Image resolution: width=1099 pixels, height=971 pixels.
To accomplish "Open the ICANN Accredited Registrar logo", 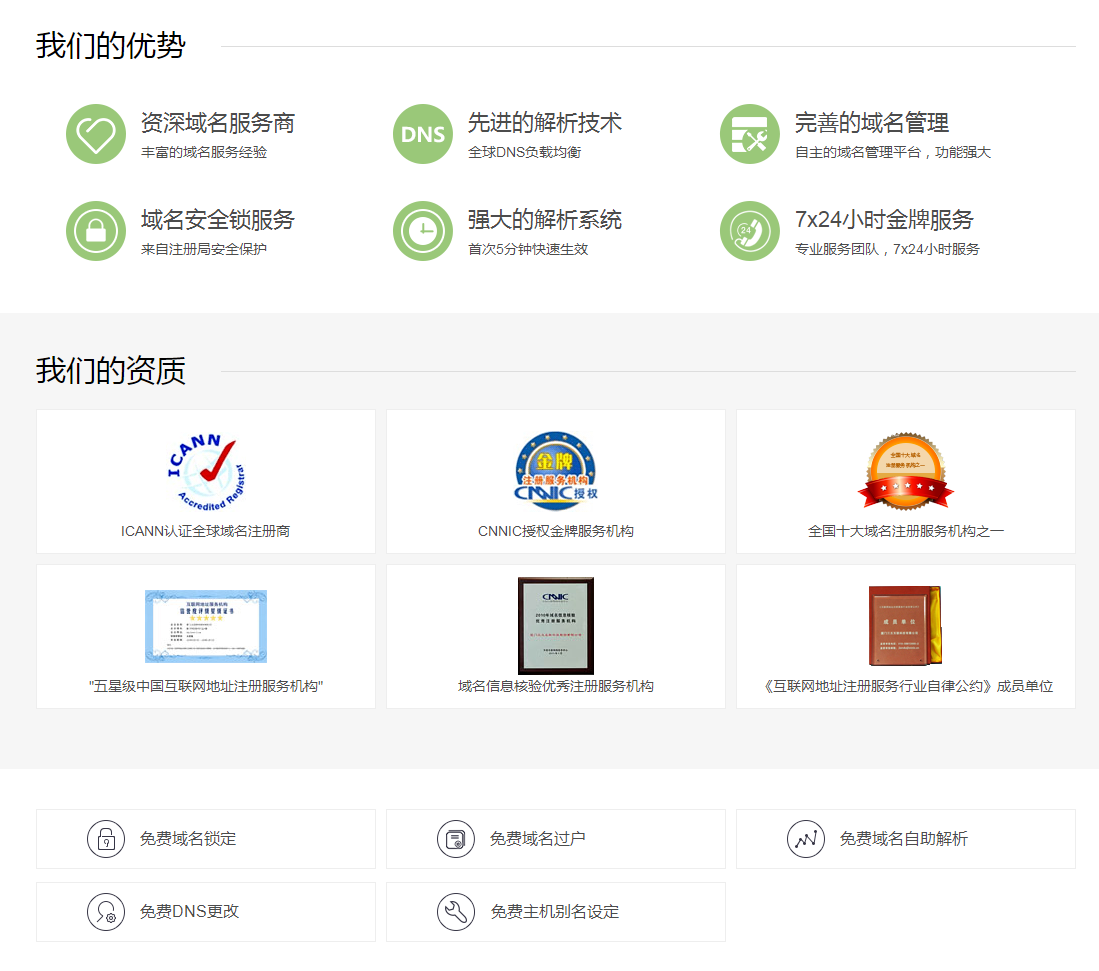I will click(206, 473).
